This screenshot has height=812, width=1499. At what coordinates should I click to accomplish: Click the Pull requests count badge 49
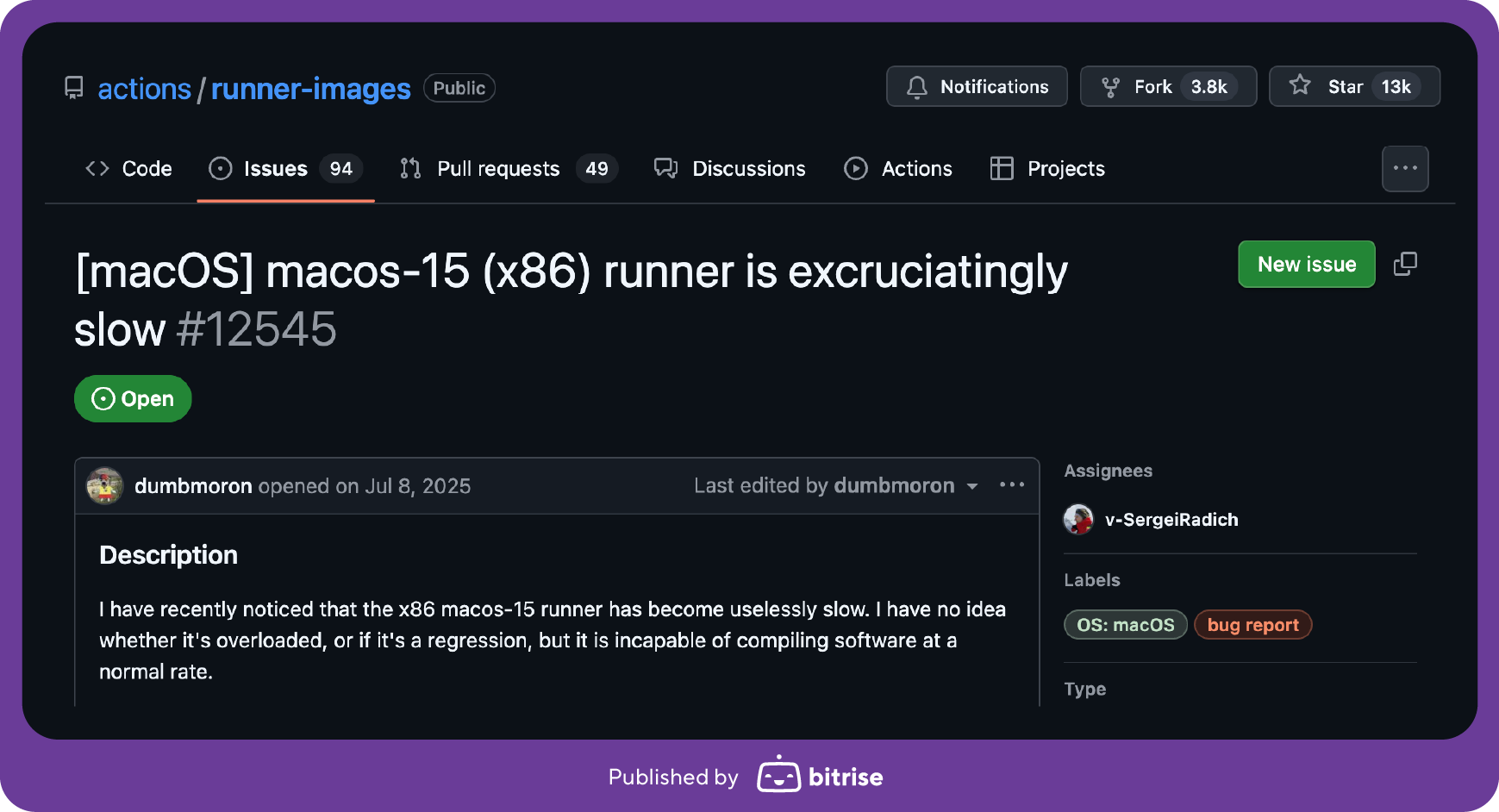pyautogui.click(x=596, y=169)
